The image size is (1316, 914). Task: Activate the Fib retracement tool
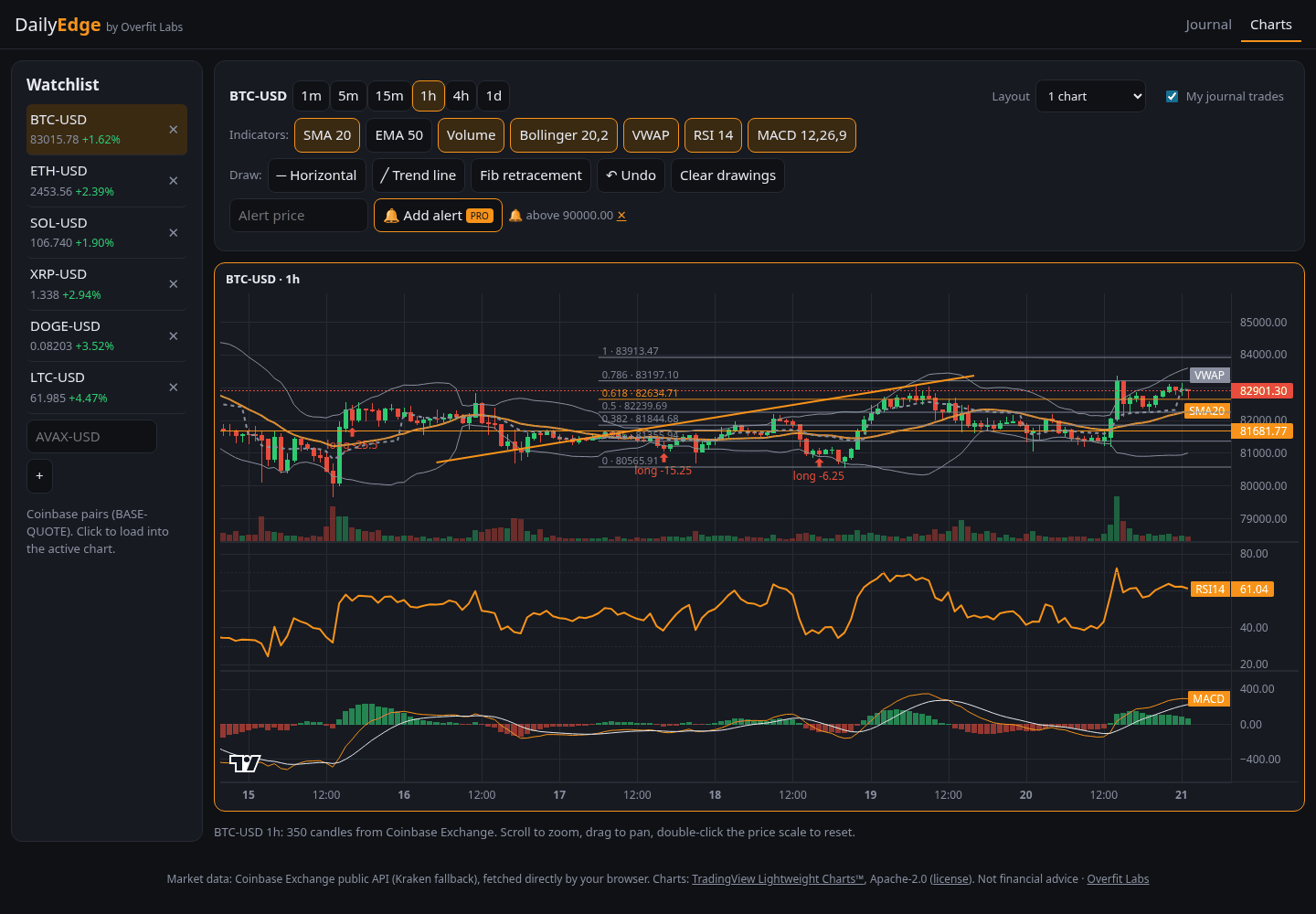pyautogui.click(x=531, y=175)
